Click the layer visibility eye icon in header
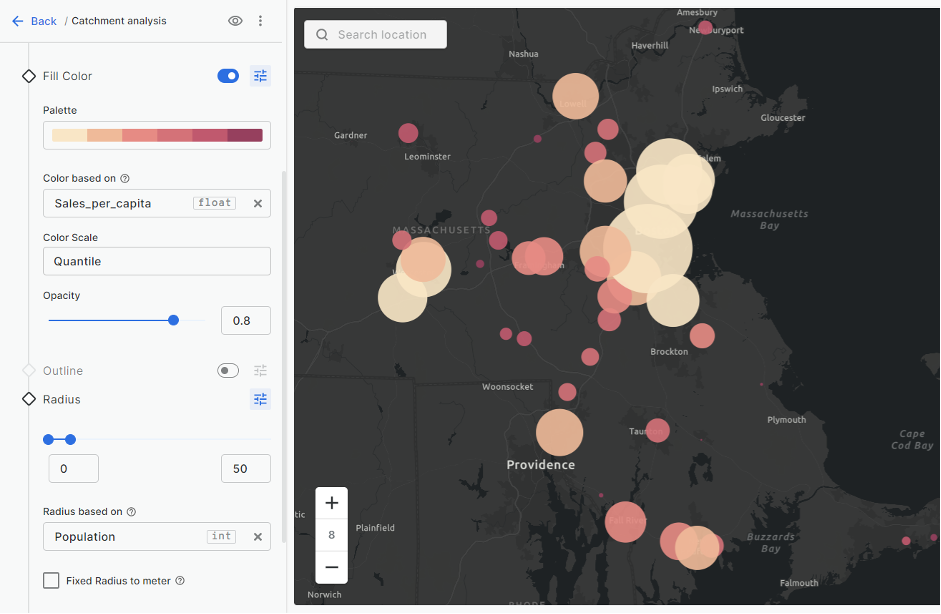 click(235, 20)
